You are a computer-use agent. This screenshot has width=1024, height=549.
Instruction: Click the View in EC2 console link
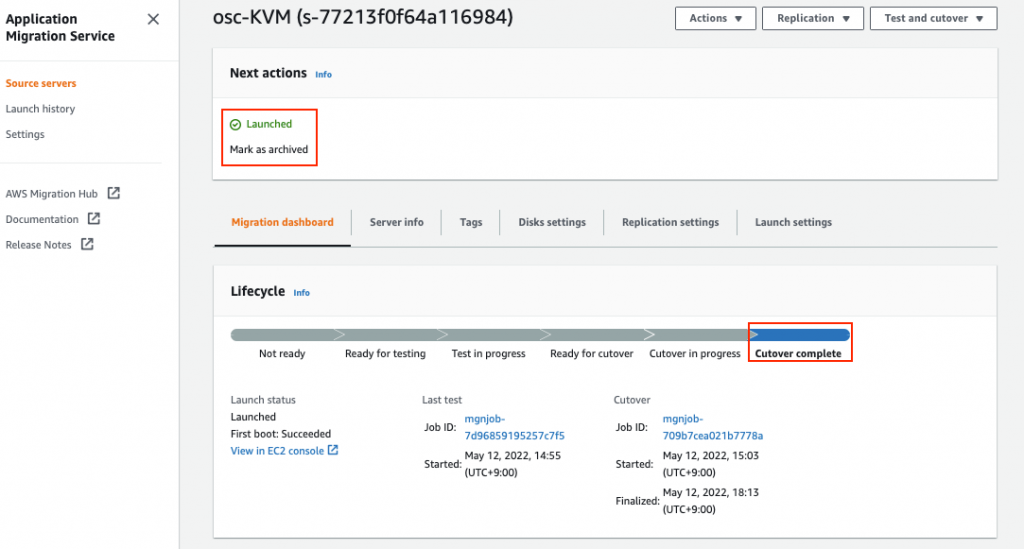click(x=277, y=450)
